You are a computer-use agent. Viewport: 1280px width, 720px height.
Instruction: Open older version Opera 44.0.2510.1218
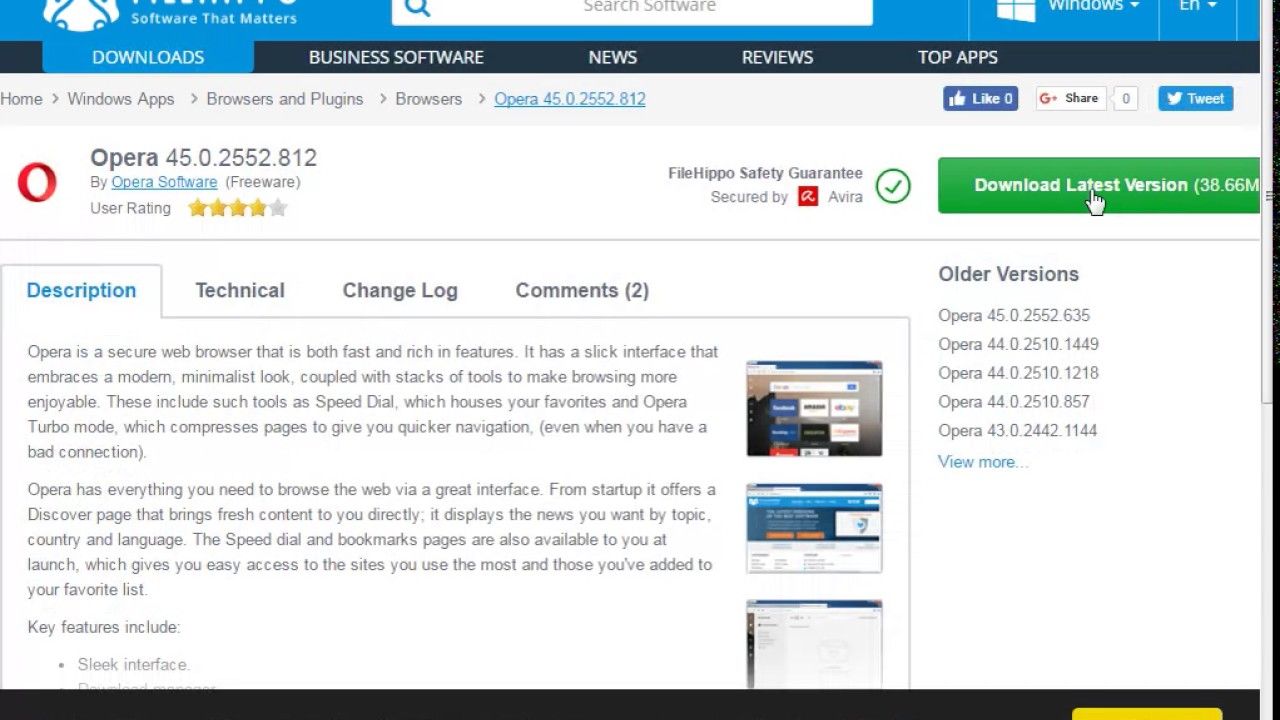click(1018, 373)
